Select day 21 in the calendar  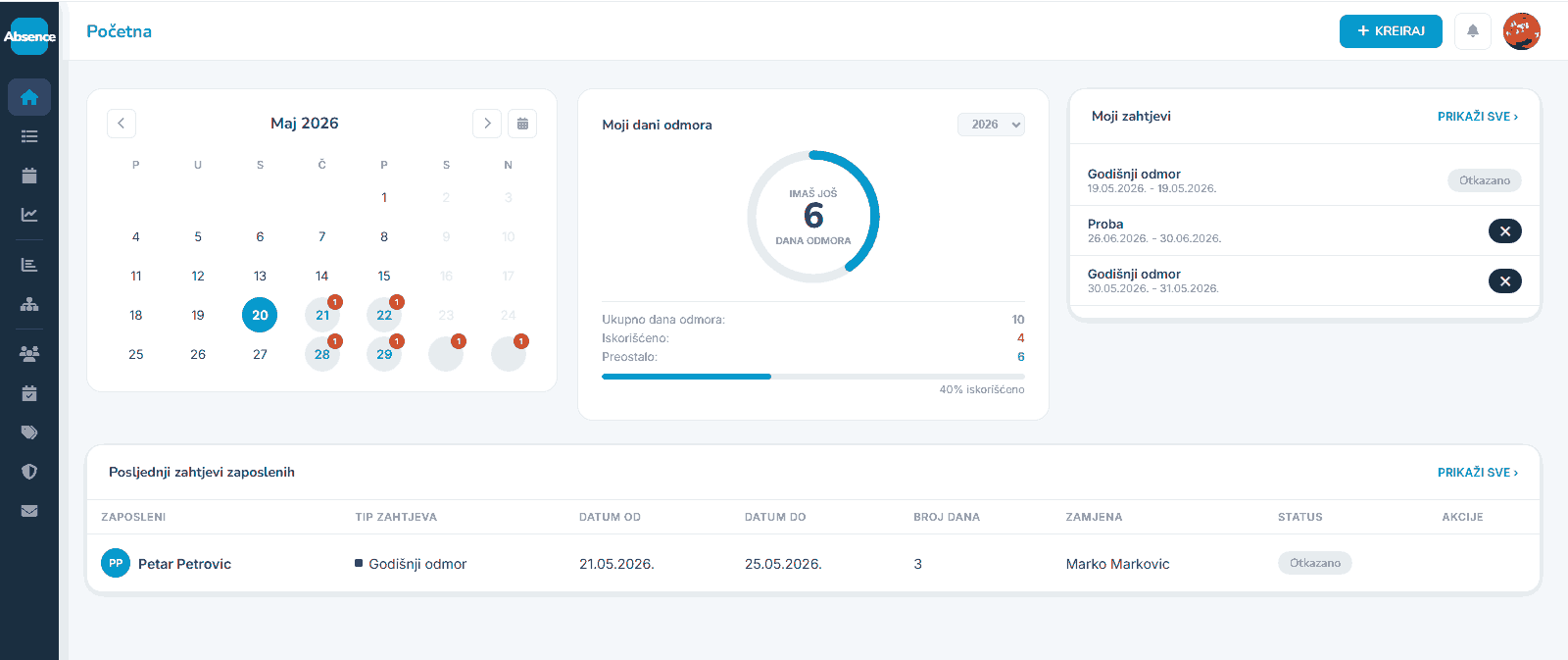tap(322, 315)
